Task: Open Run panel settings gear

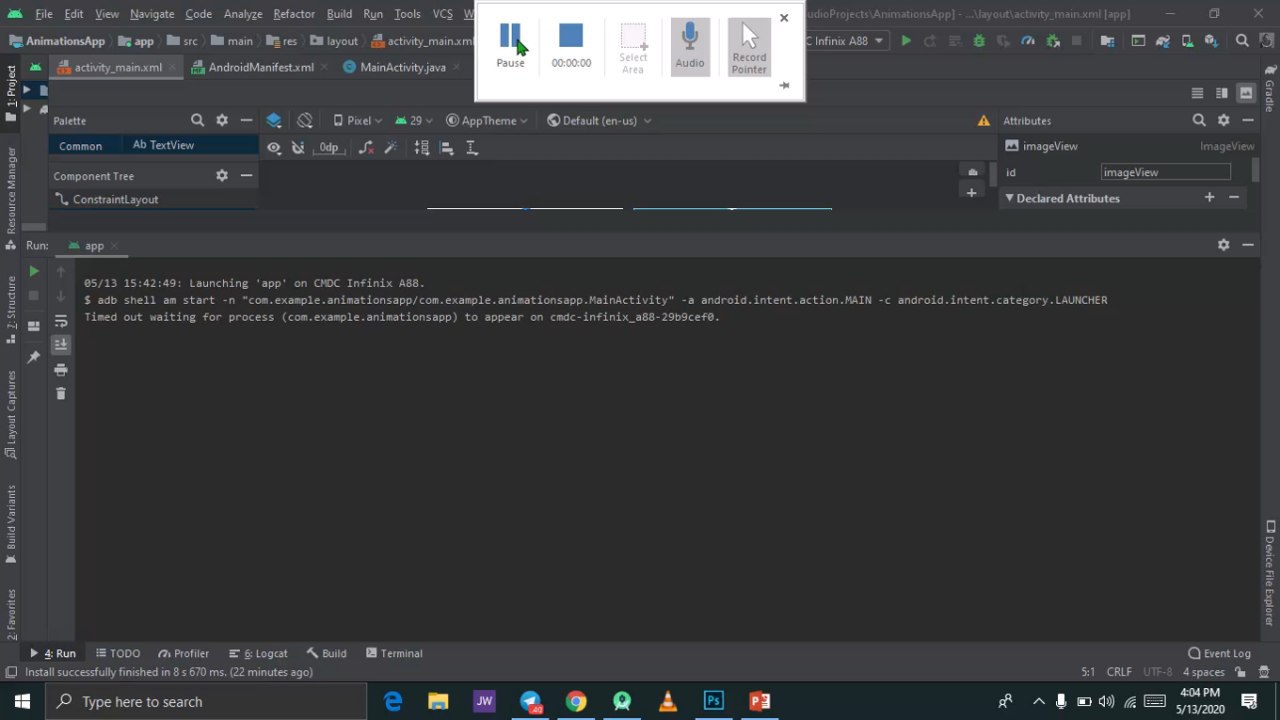Action: (1223, 245)
